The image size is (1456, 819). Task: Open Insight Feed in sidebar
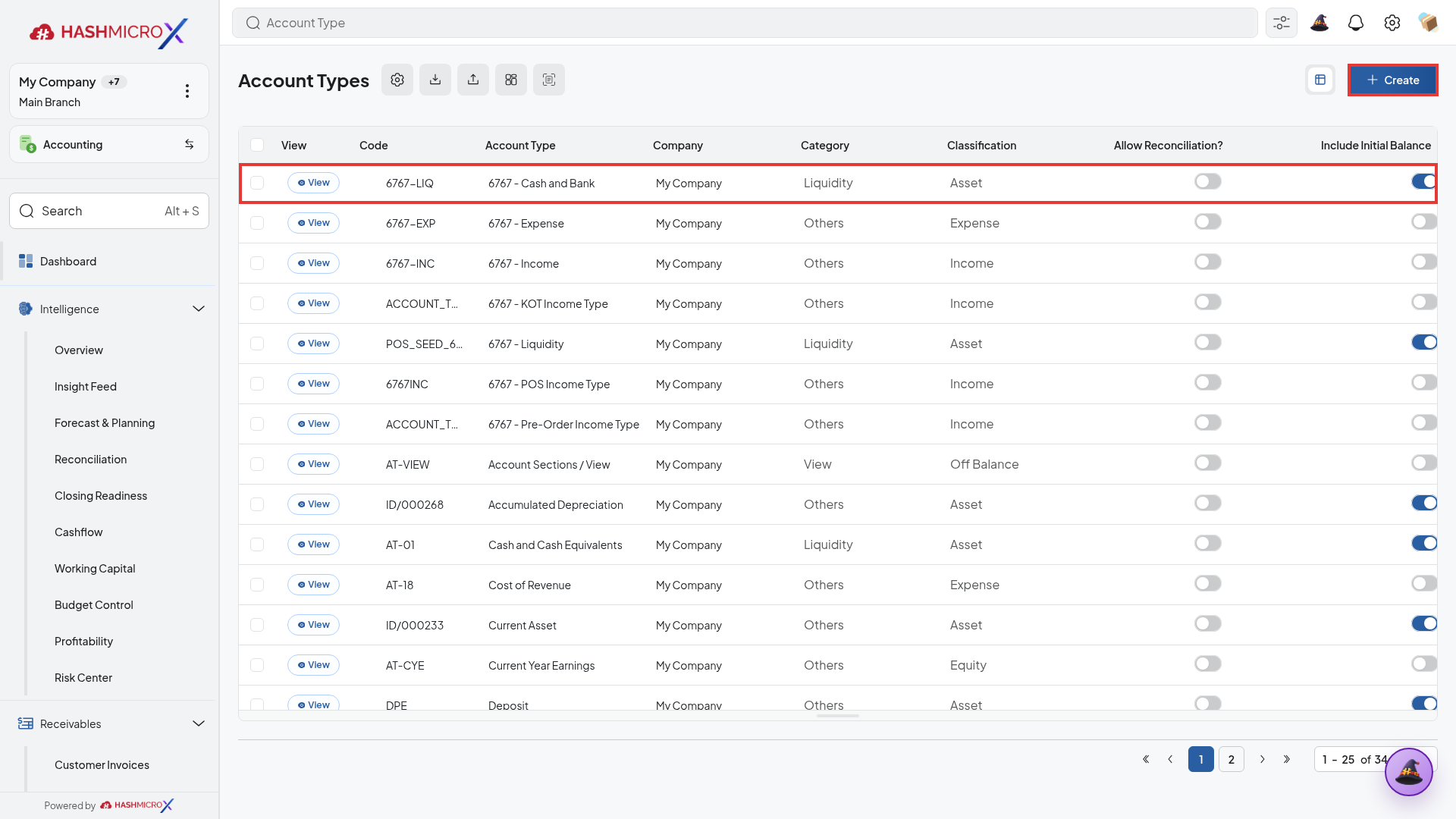(86, 387)
